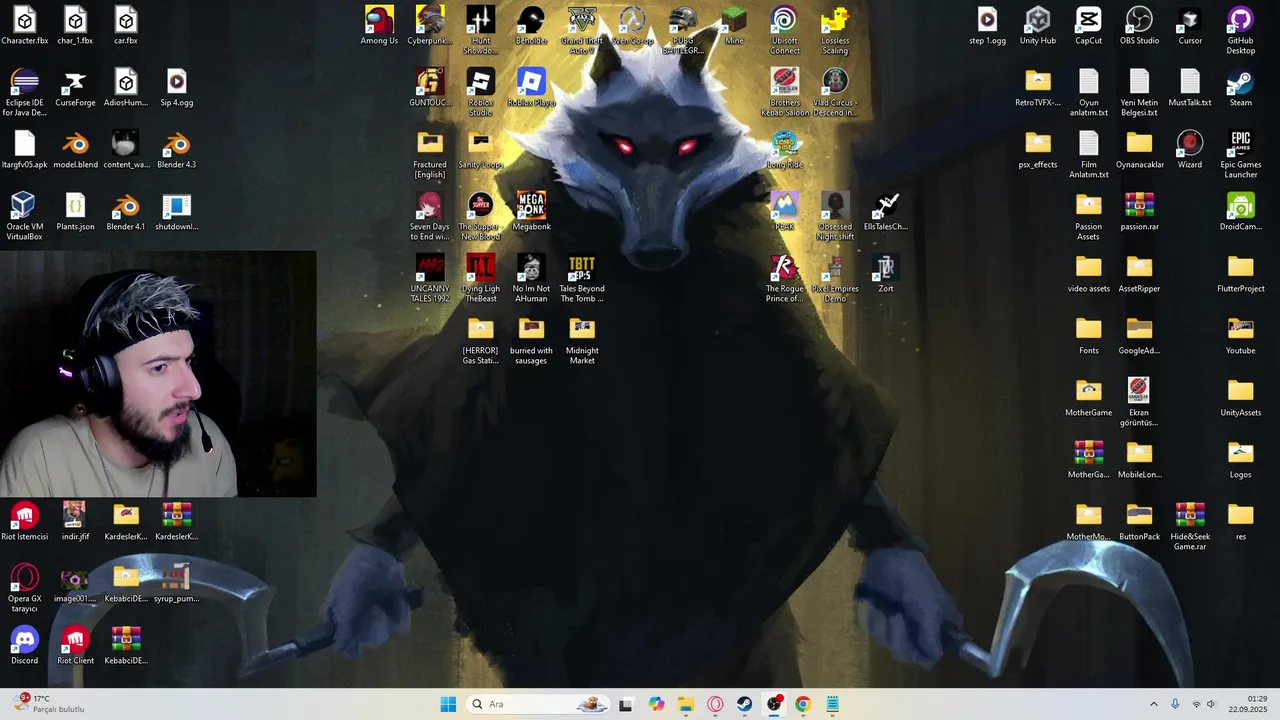
Task: Select the Beholder game shortcut
Action: pos(531,26)
